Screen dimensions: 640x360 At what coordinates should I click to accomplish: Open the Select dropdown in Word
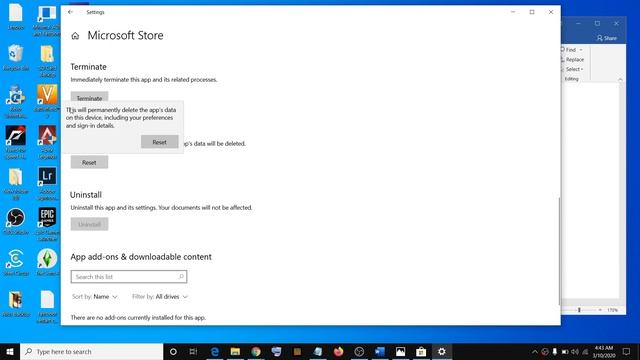pos(573,69)
